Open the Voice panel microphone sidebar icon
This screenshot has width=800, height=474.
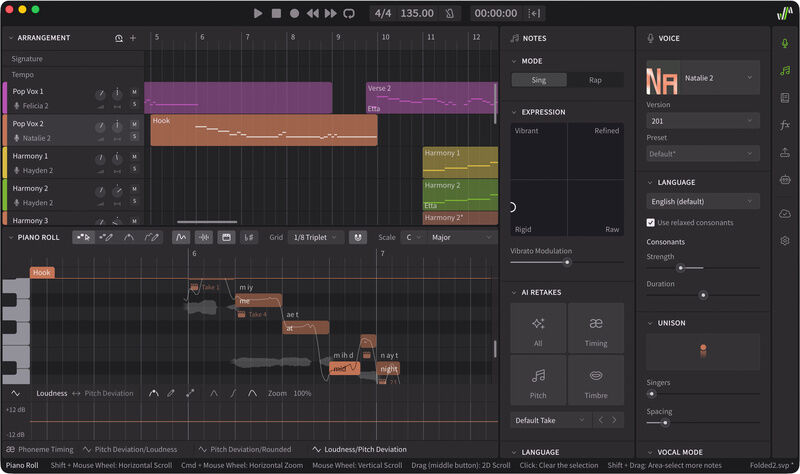[785, 43]
